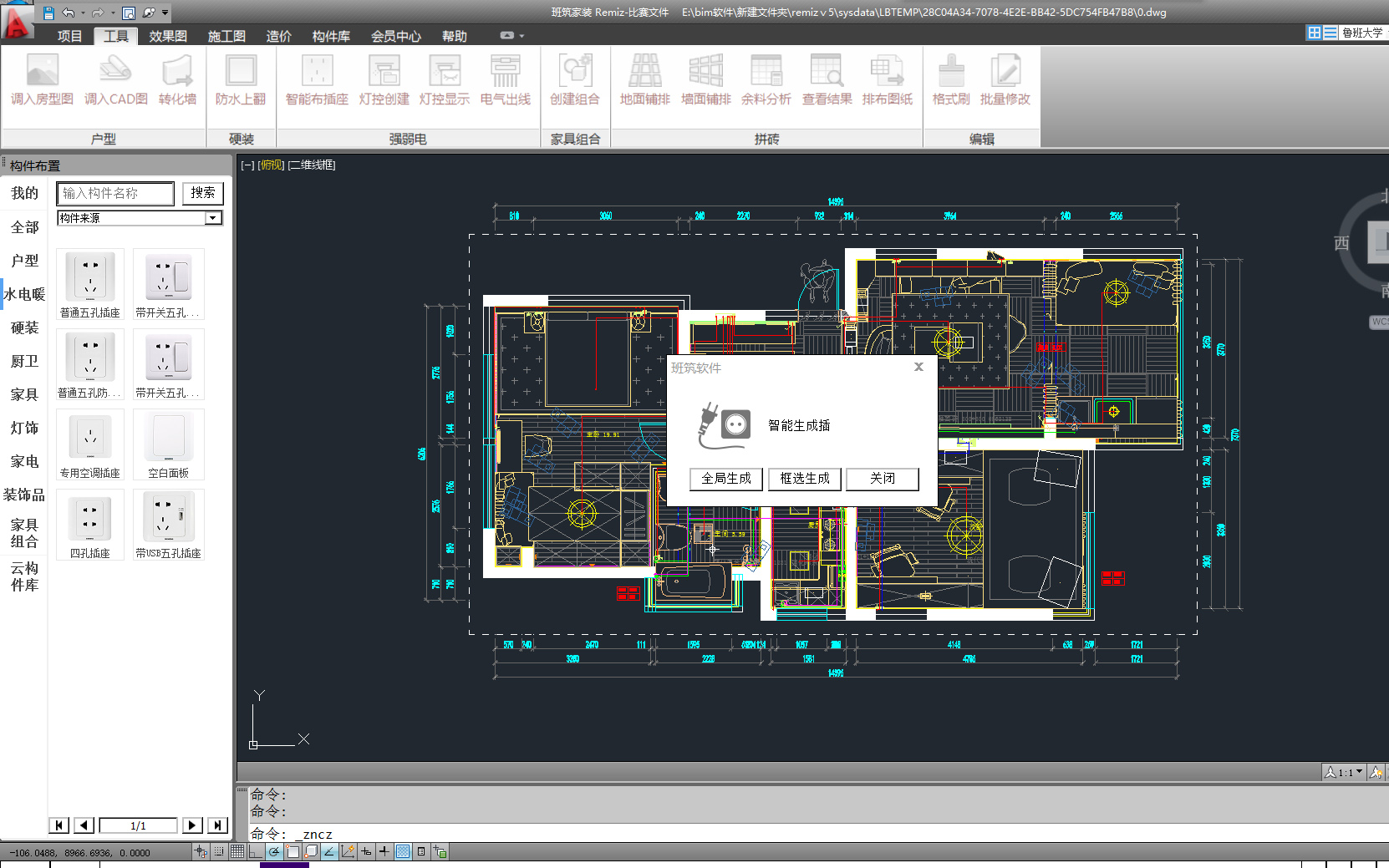Open the 构件来源 dropdown
This screenshot has height=868, width=1389.
[140, 218]
